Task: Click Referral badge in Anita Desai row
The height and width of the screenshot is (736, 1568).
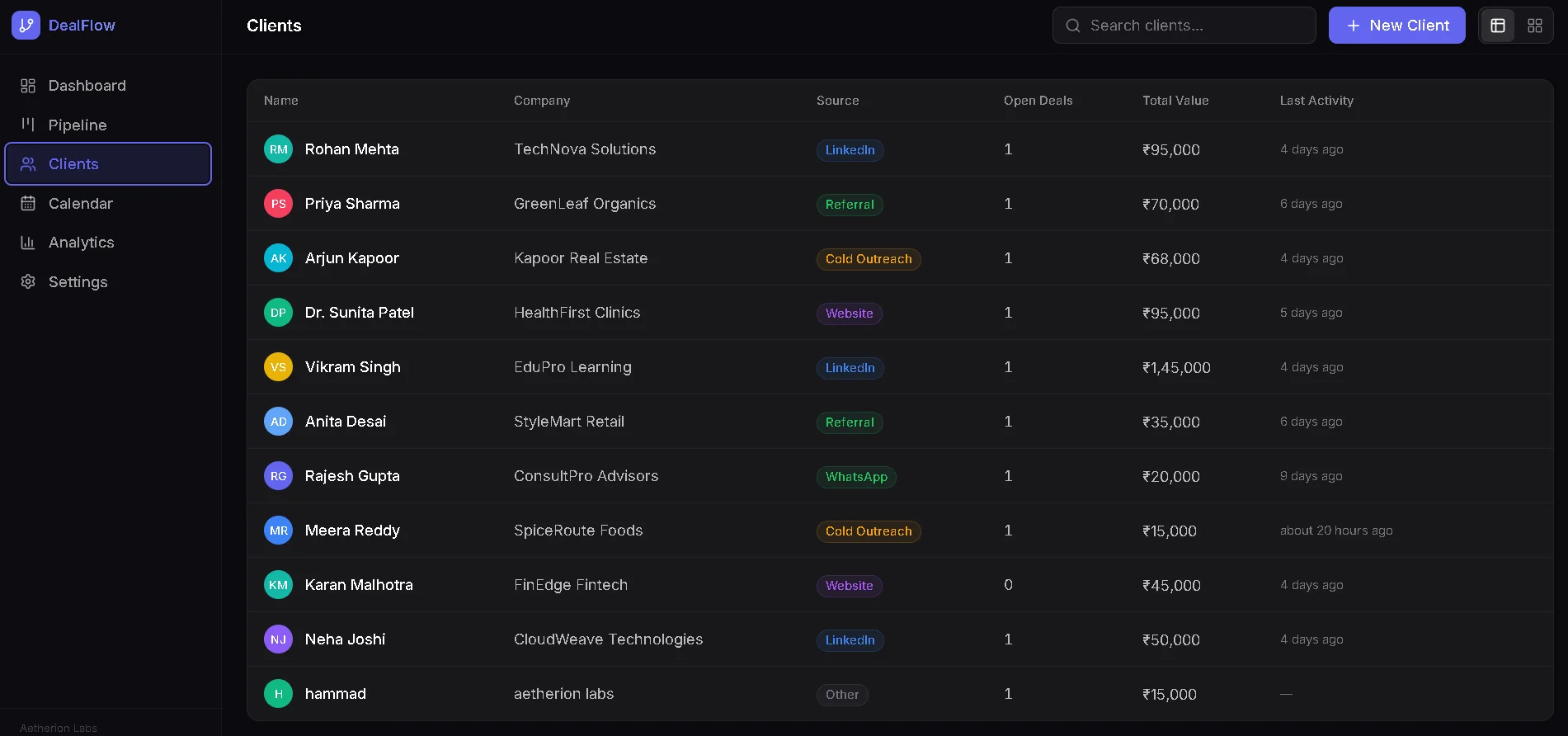Action: point(850,422)
